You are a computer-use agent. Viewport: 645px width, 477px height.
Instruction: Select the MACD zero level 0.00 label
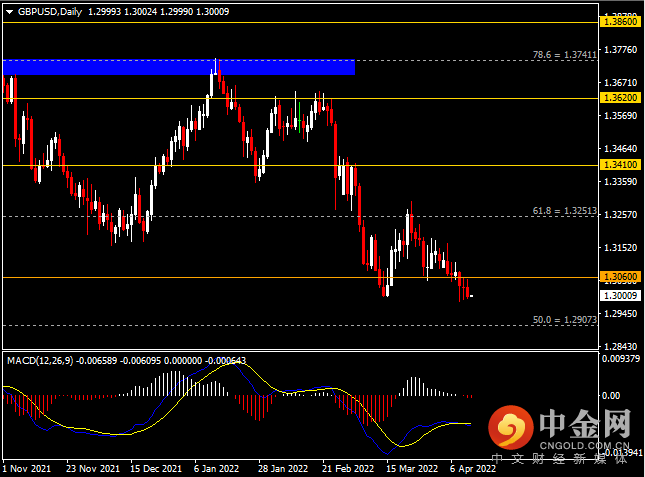(611, 396)
